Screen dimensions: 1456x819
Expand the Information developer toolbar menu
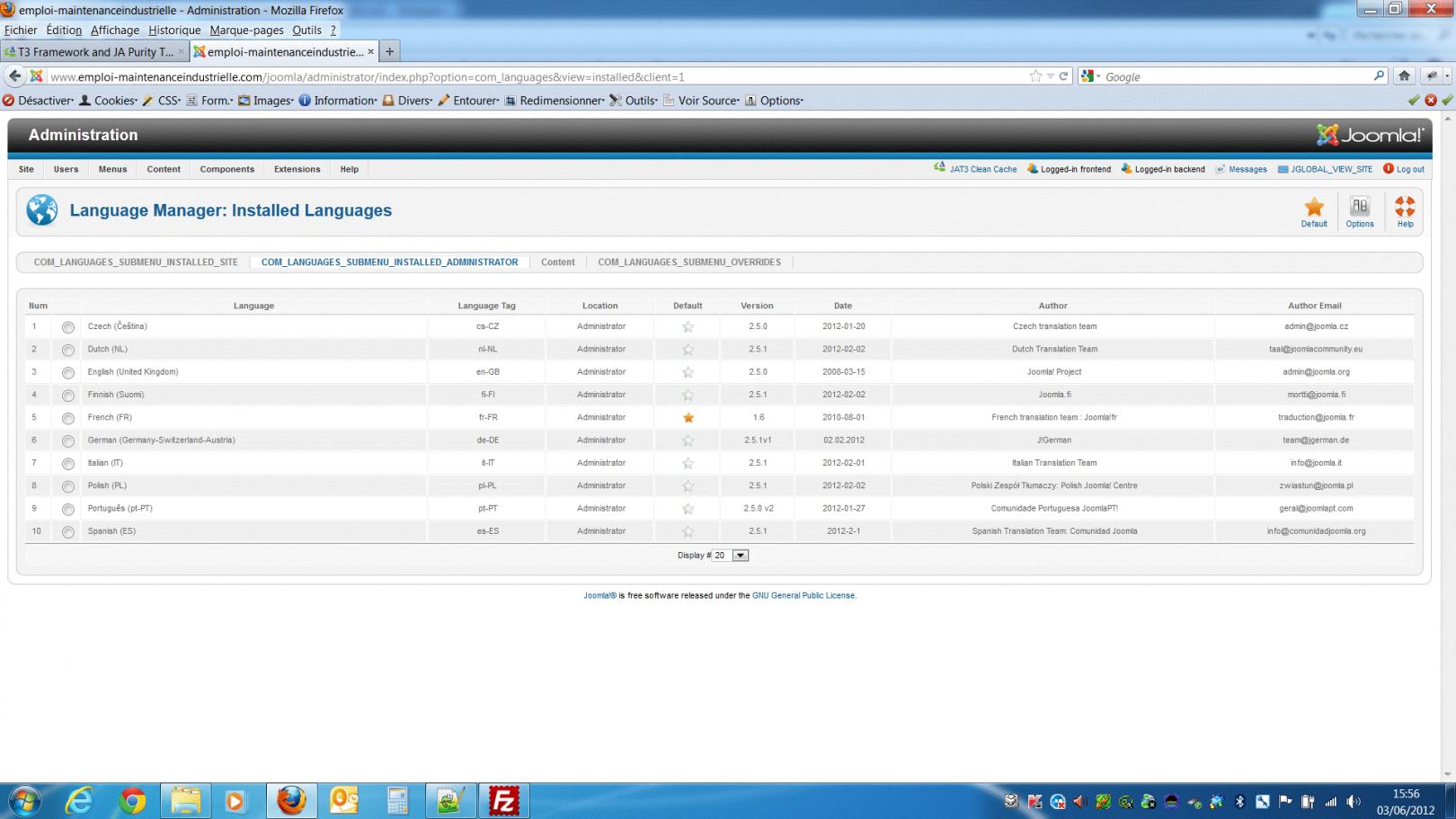[x=338, y=101]
